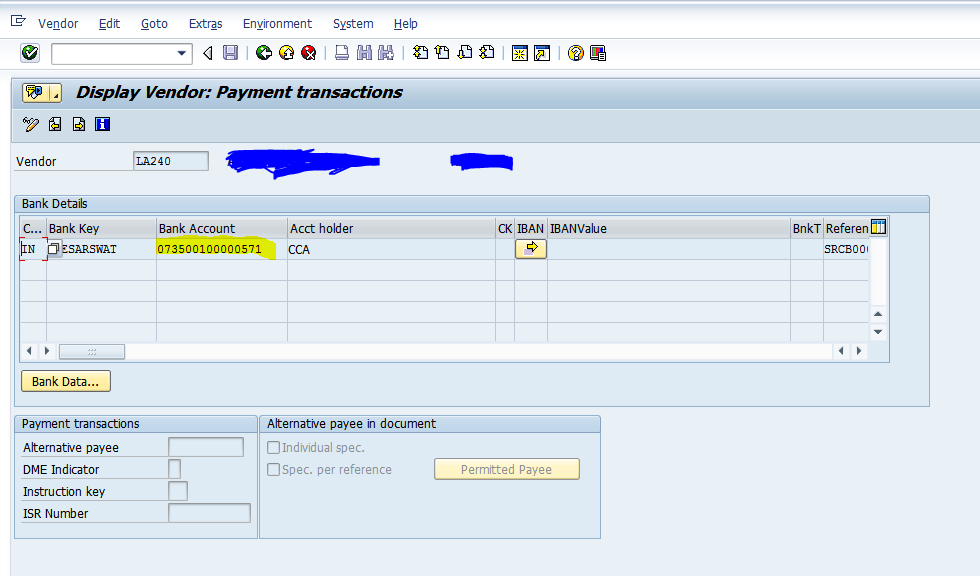
Task: Open the Environment menu
Action: pyautogui.click(x=277, y=23)
